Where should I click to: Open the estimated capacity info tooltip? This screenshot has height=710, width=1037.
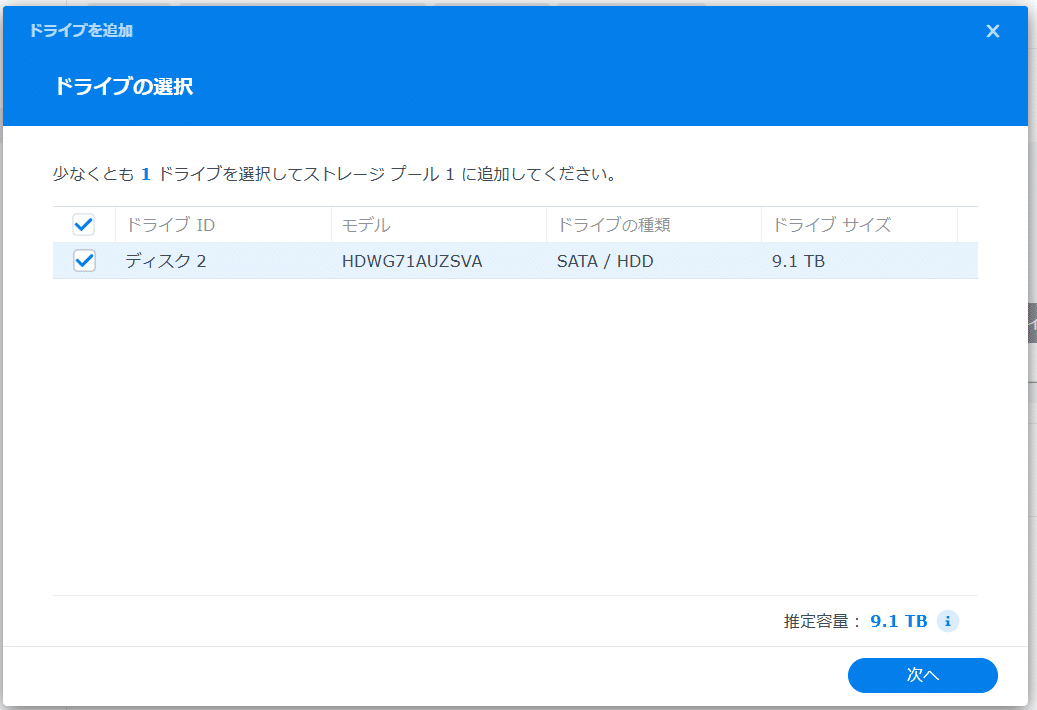point(946,621)
